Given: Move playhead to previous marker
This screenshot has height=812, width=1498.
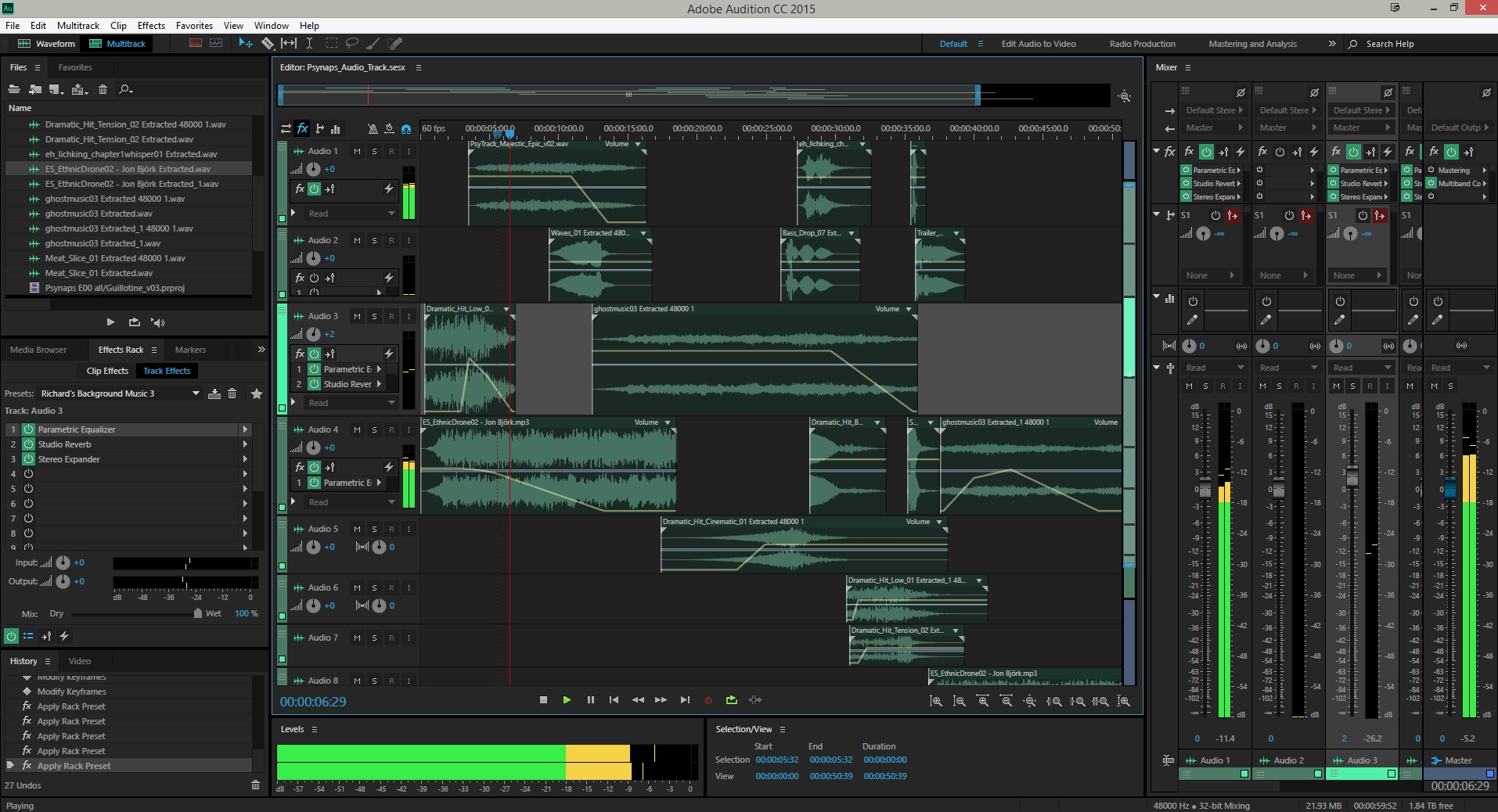Looking at the screenshot, I should pyautogui.click(x=614, y=700).
